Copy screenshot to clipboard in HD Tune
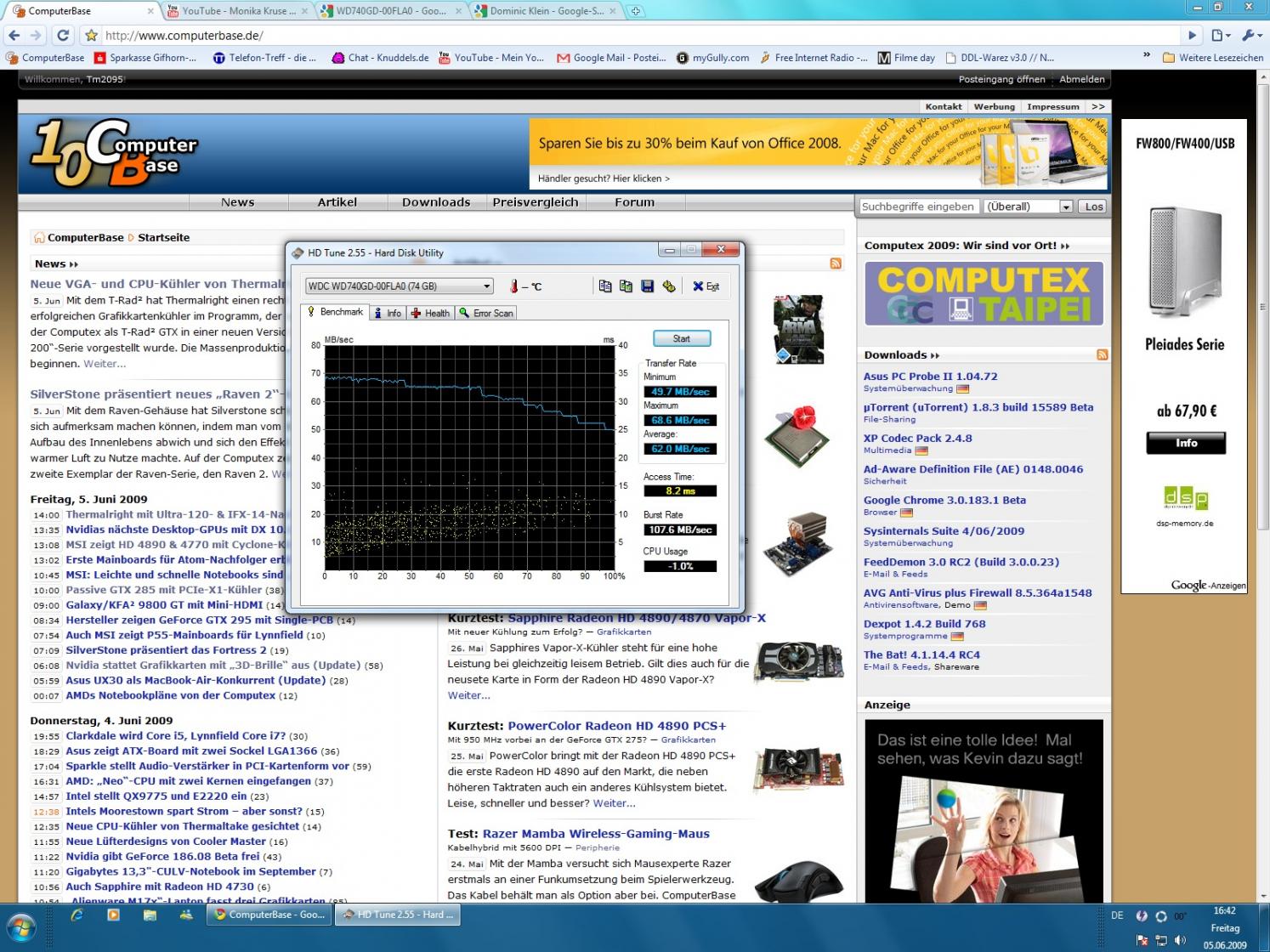1270x952 pixels. coord(626,286)
